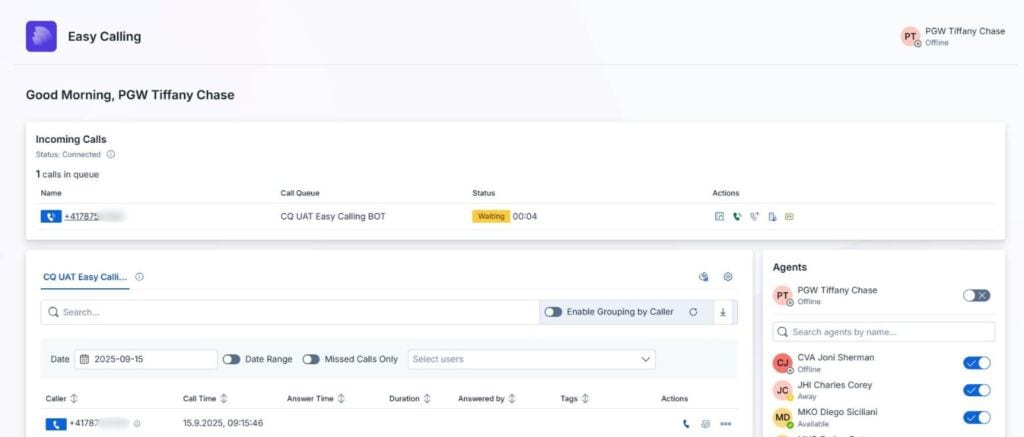The image size is (1024, 437).
Task: Click CVA Joni Sherman avatar
Action: click(782, 363)
